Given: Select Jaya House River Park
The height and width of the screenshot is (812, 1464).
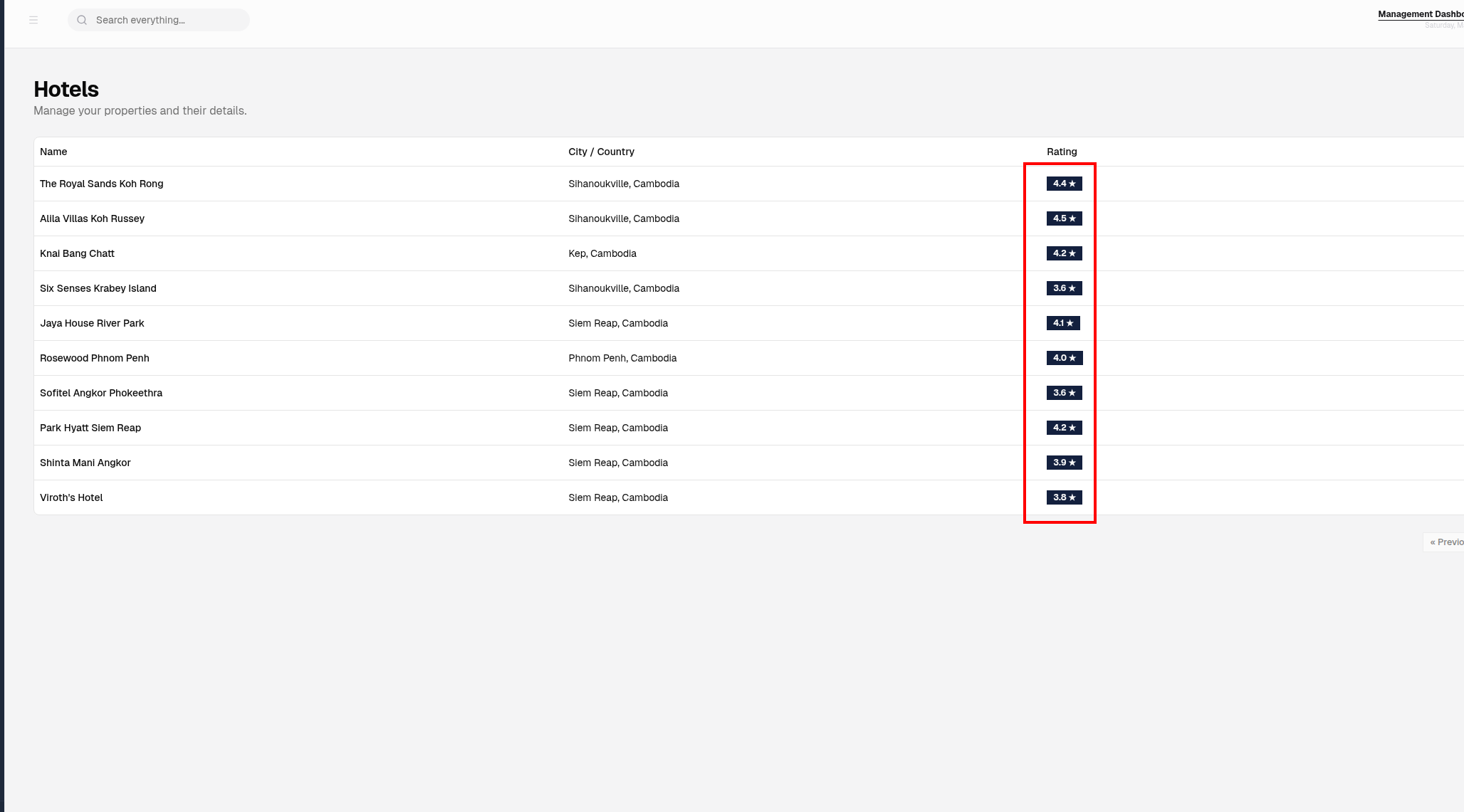Looking at the screenshot, I should point(92,323).
